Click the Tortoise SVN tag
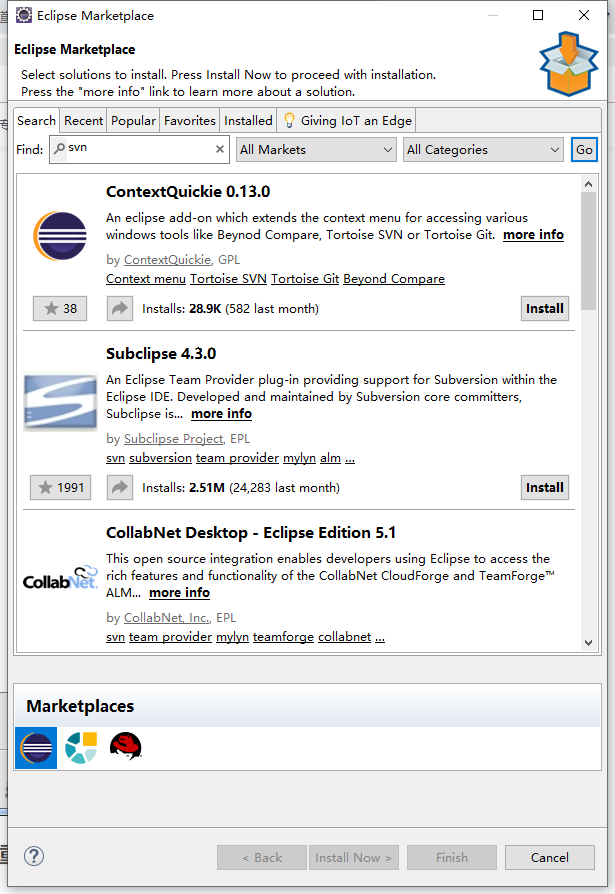This screenshot has height=894, width=615. [x=229, y=279]
